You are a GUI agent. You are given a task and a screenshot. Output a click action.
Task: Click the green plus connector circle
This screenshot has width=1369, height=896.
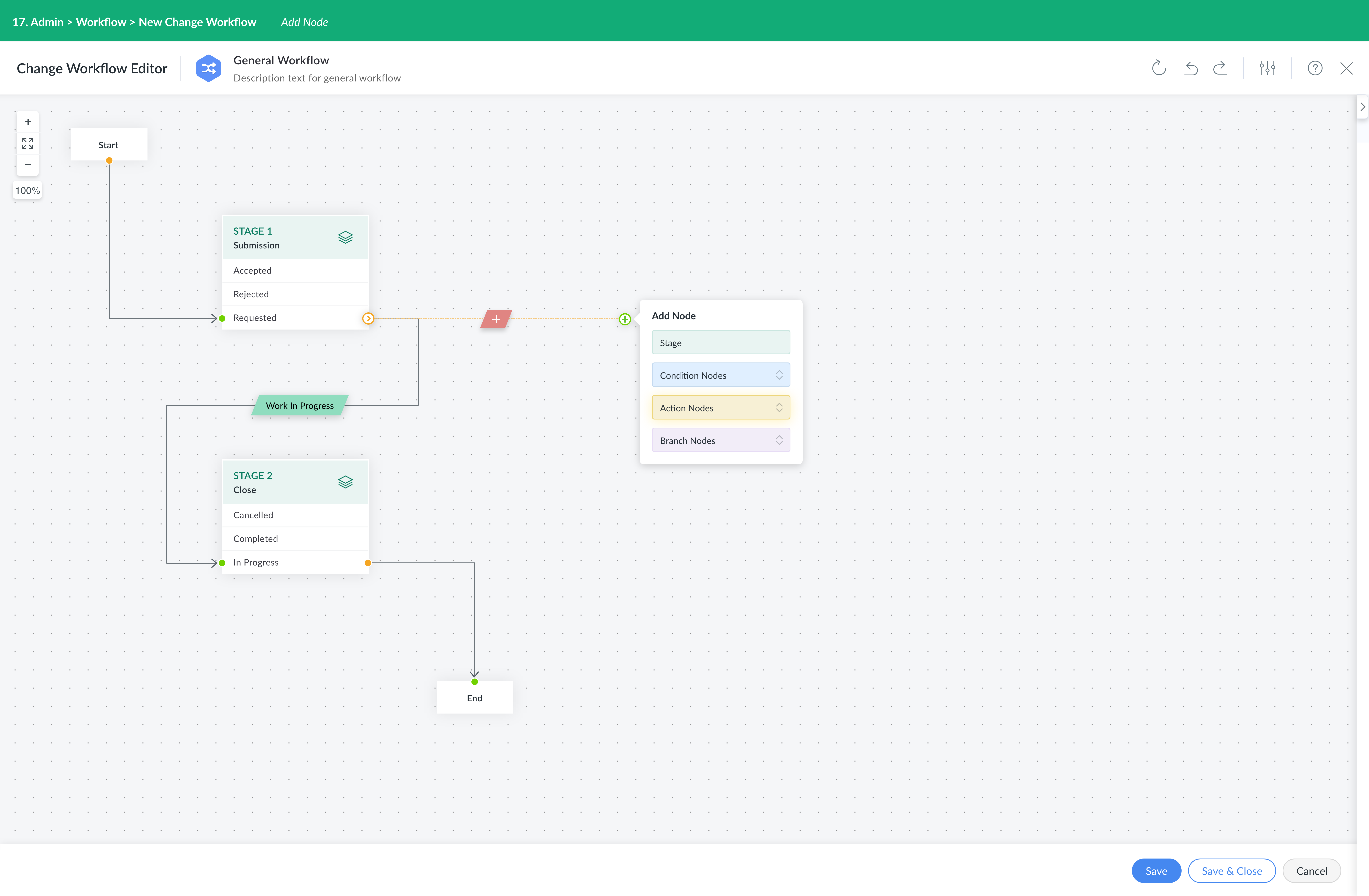(625, 319)
